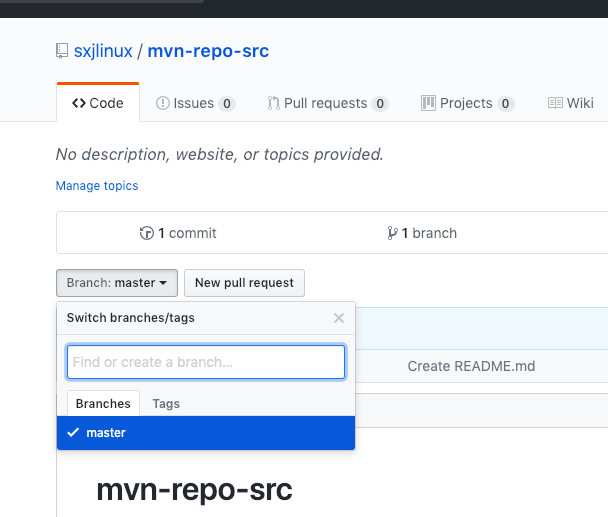608x517 pixels.
Task: Click the Branch dropdown caret arrow
Action: click(x=163, y=283)
